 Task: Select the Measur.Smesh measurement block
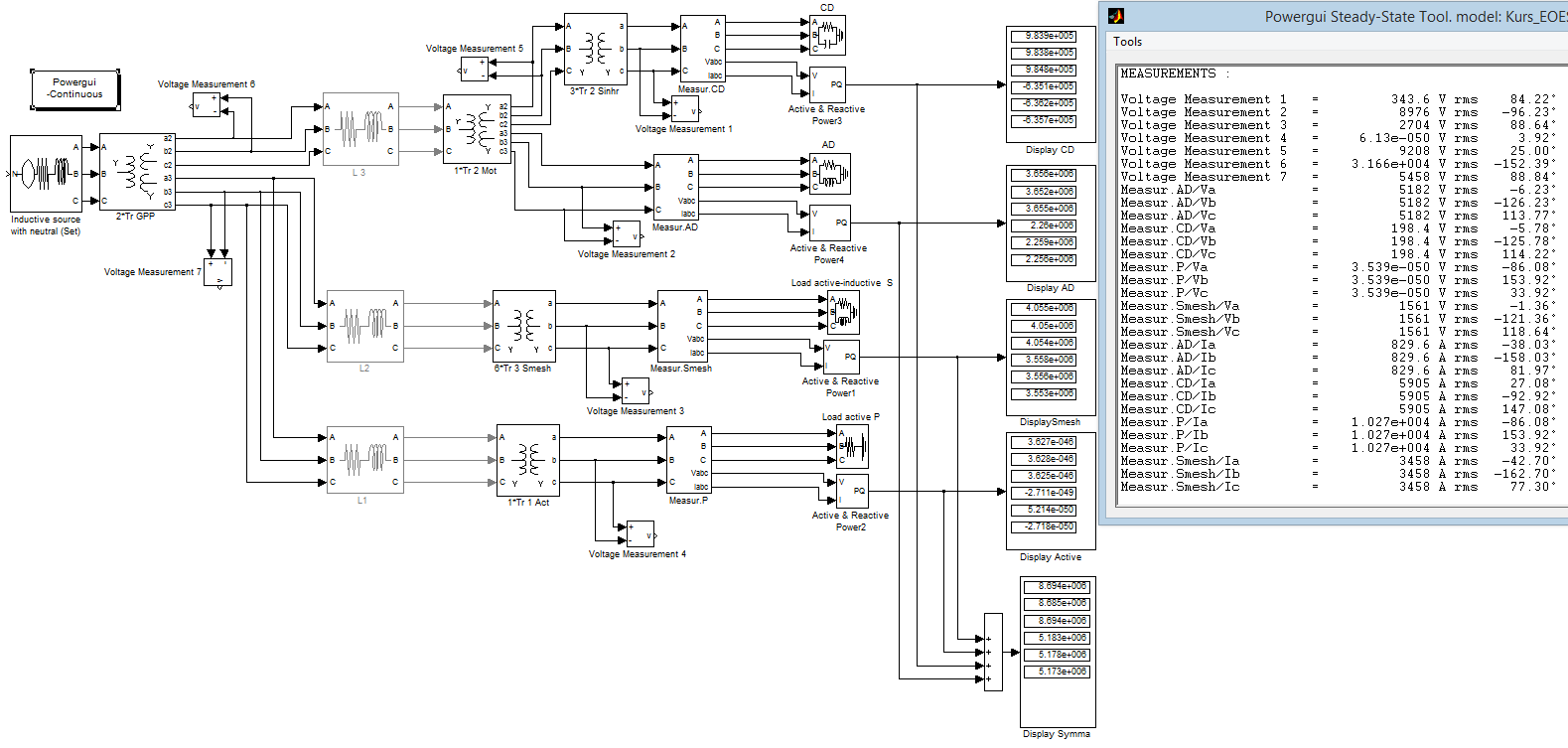click(682, 326)
